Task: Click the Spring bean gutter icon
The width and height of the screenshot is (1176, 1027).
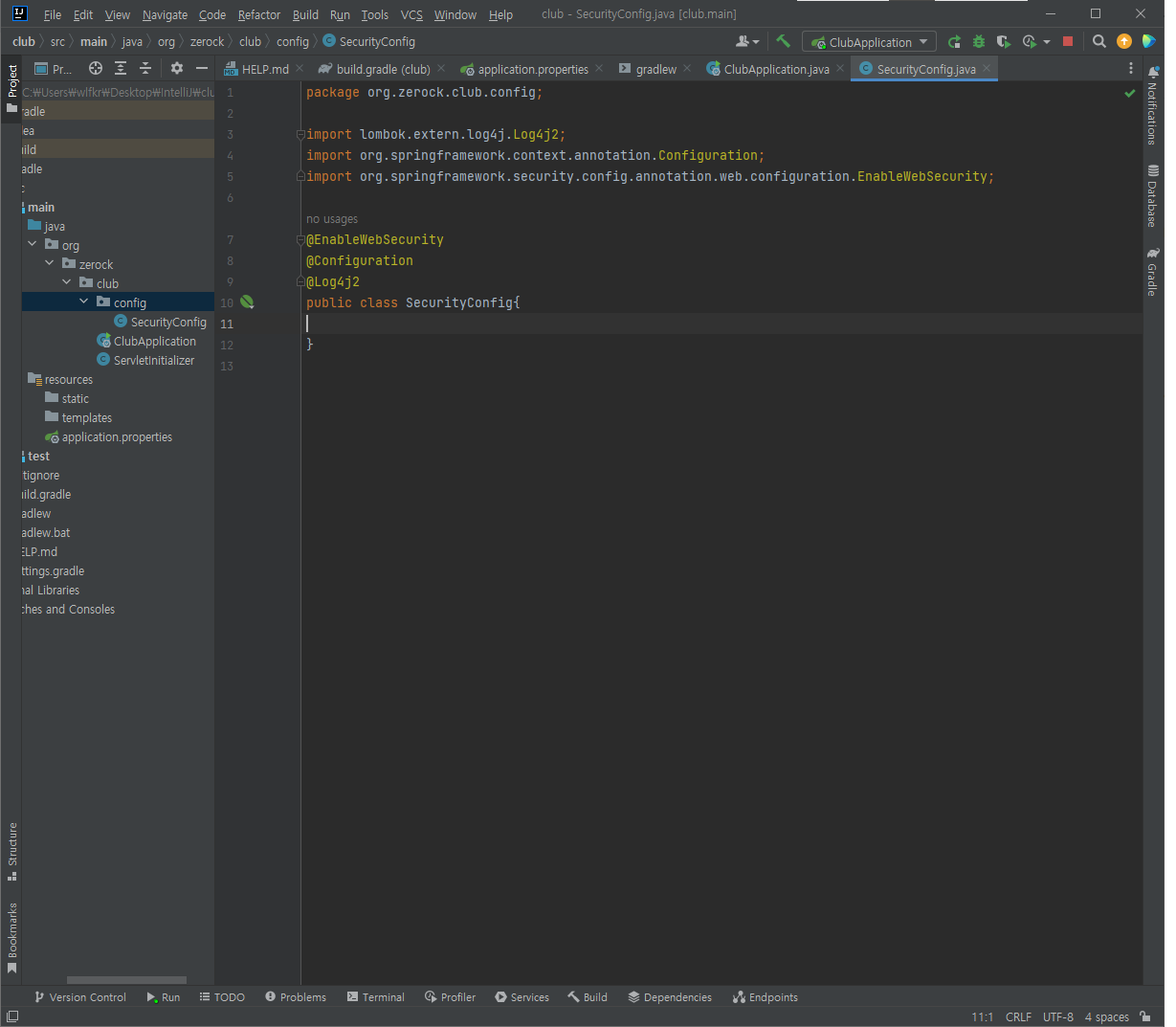Action: click(x=247, y=302)
